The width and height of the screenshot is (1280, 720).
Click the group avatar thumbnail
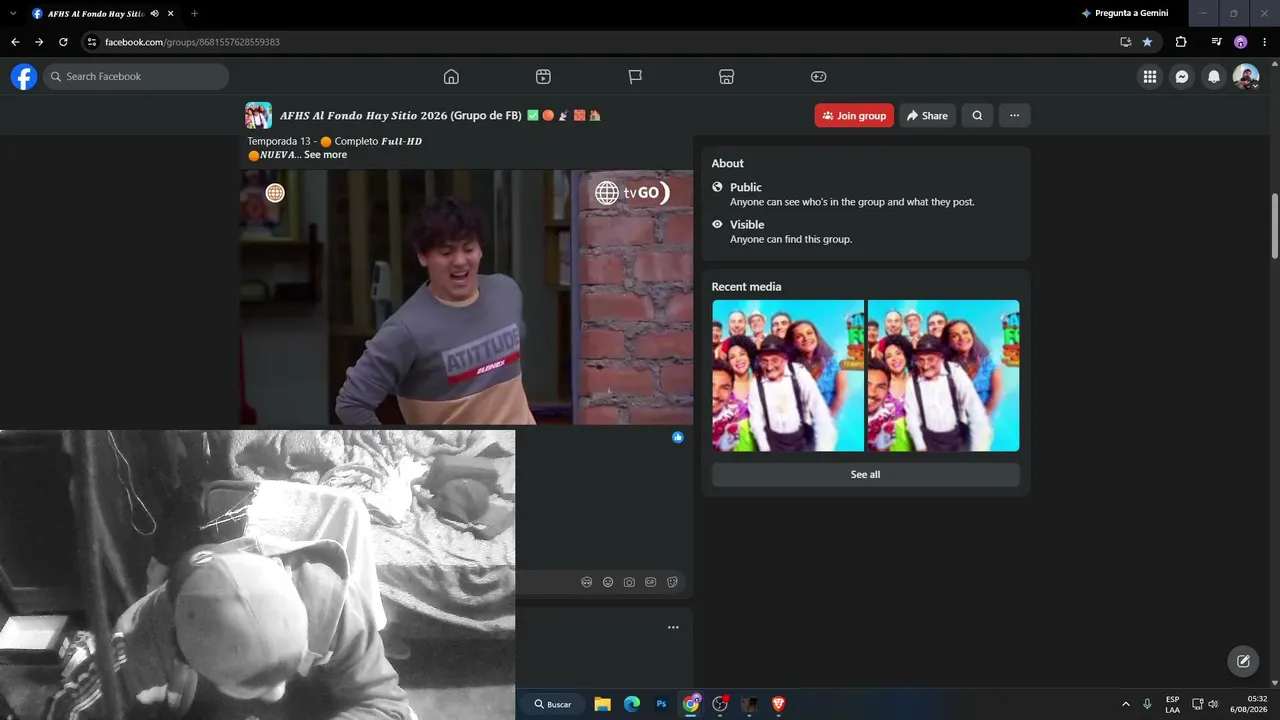(x=258, y=115)
